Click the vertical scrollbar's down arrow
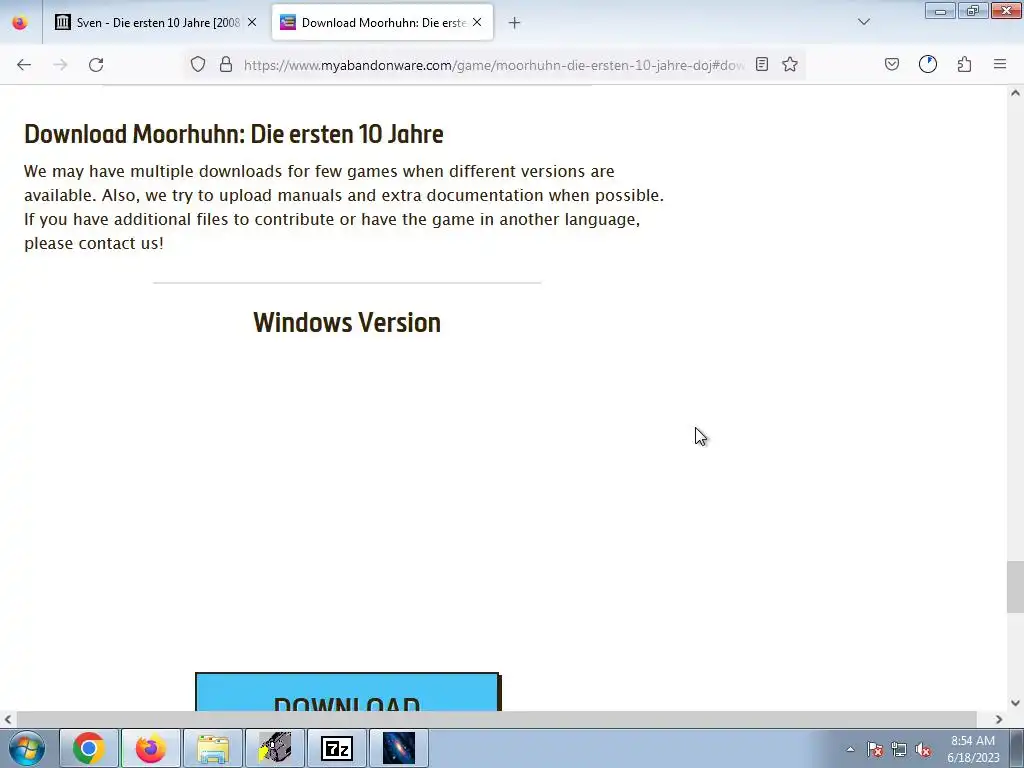The width and height of the screenshot is (1024, 768). (x=1015, y=703)
